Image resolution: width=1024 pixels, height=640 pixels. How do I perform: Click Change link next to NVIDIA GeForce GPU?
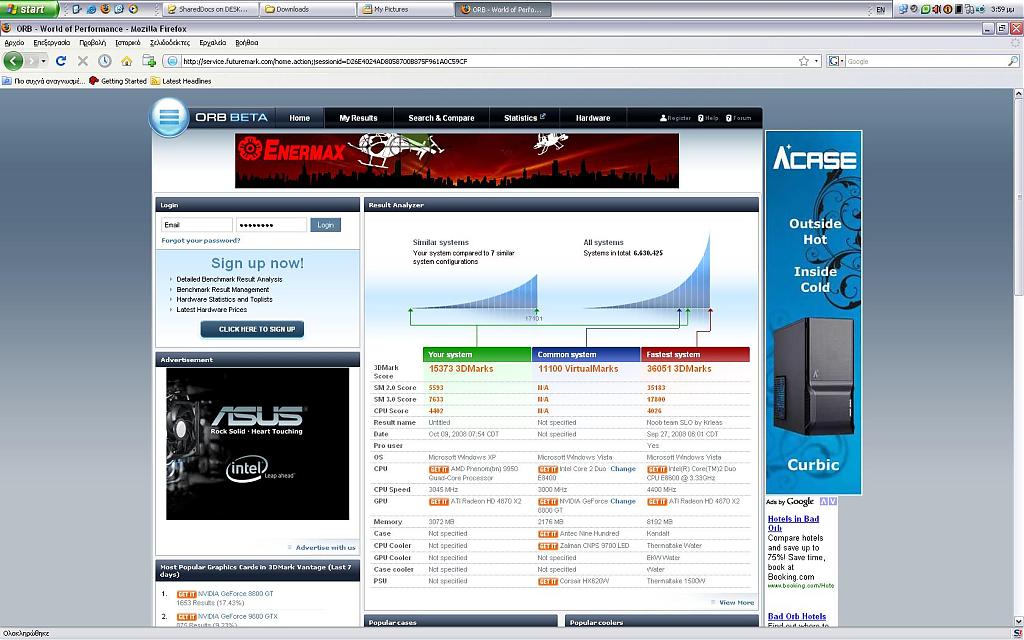tap(623, 502)
